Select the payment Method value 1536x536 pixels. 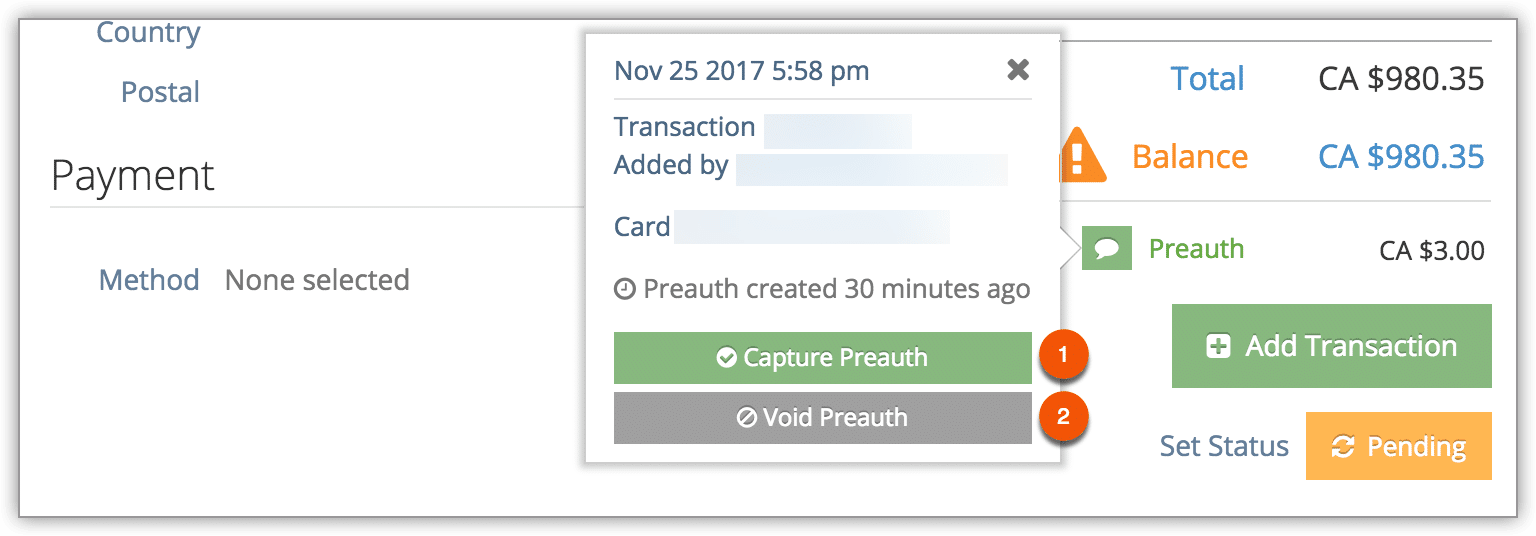tap(317, 279)
